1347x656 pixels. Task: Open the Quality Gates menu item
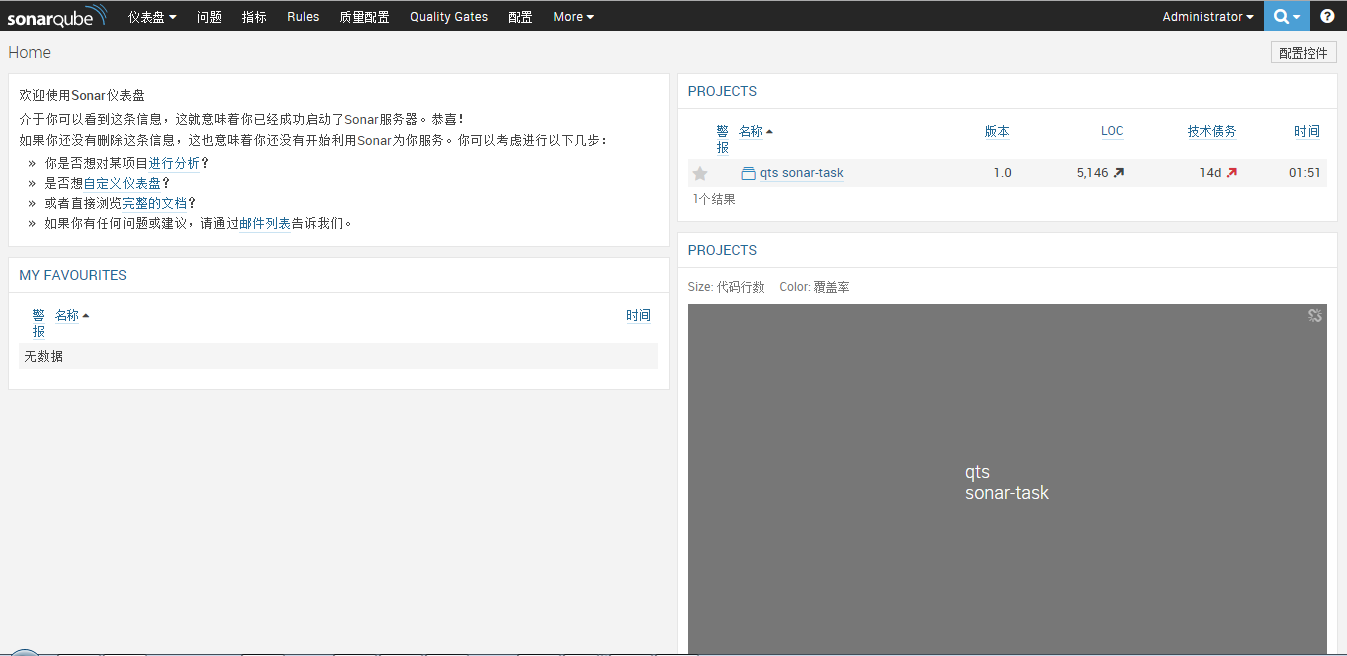point(449,16)
